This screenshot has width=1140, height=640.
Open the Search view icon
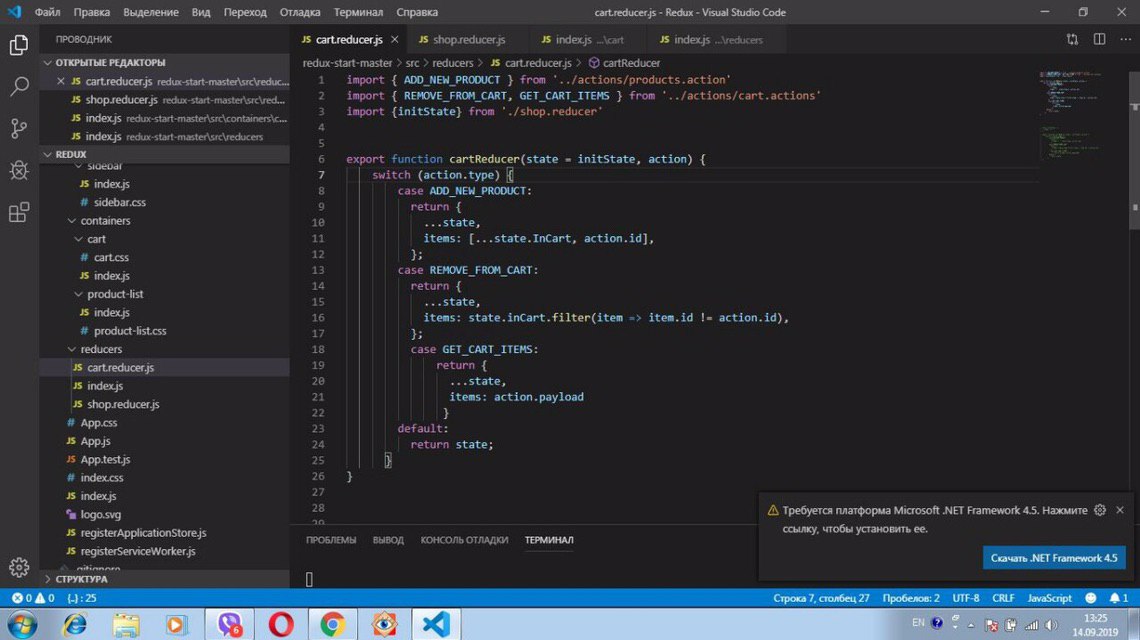click(19, 87)
